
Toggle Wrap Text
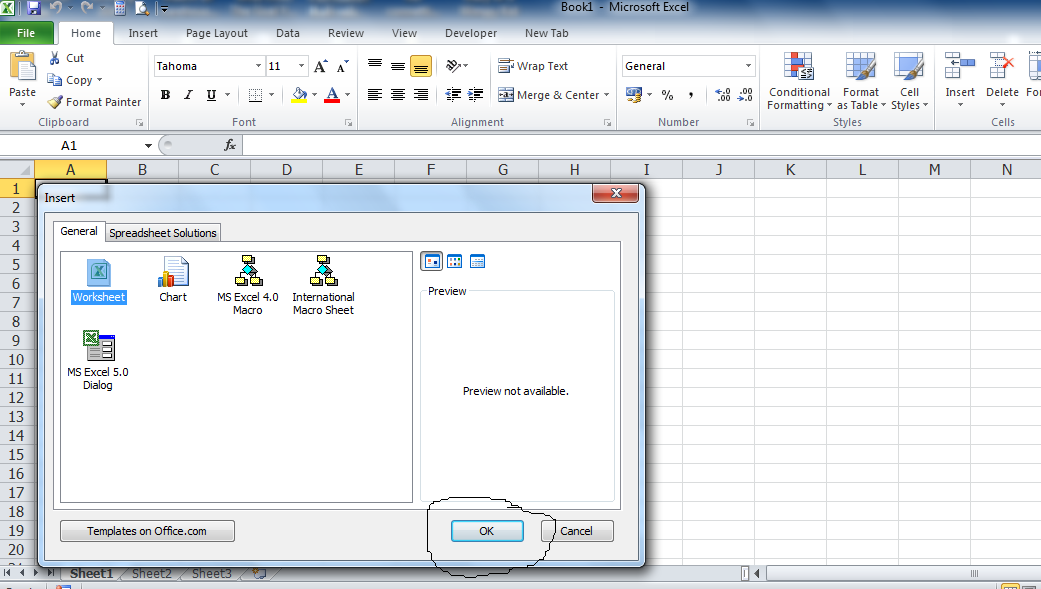coord(533,66)
